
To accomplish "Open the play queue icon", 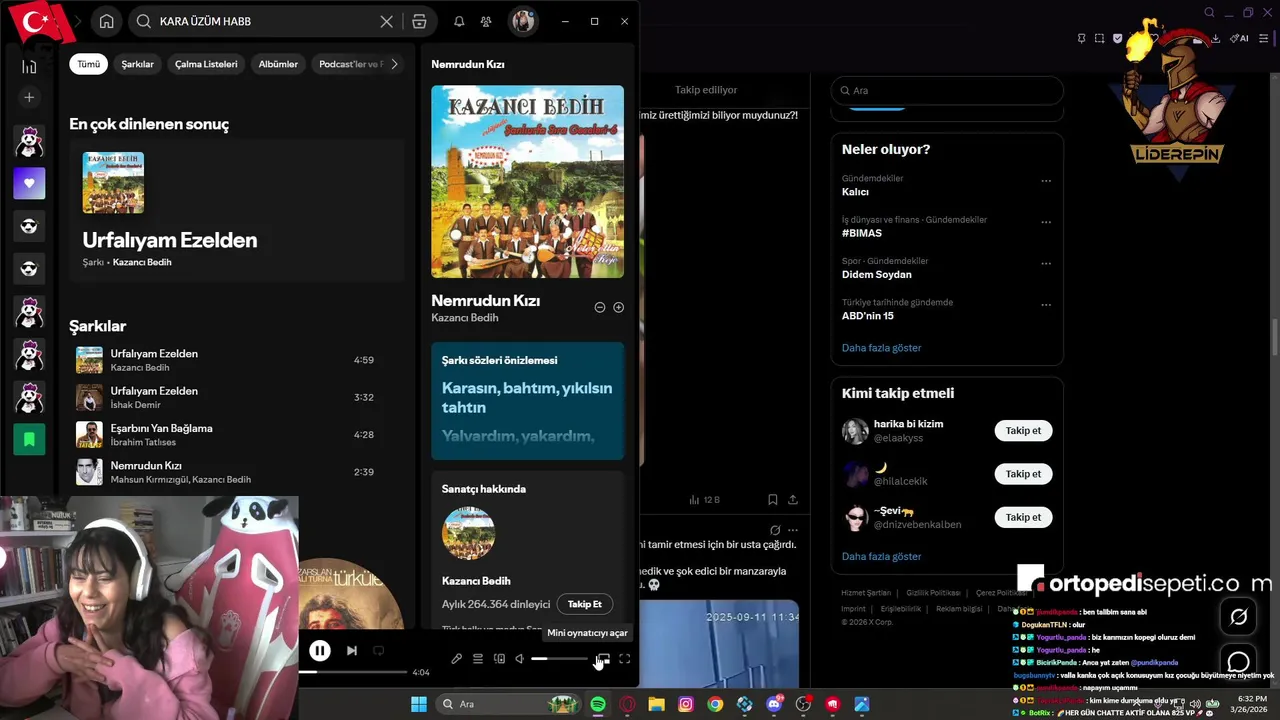I will [478, 659].
